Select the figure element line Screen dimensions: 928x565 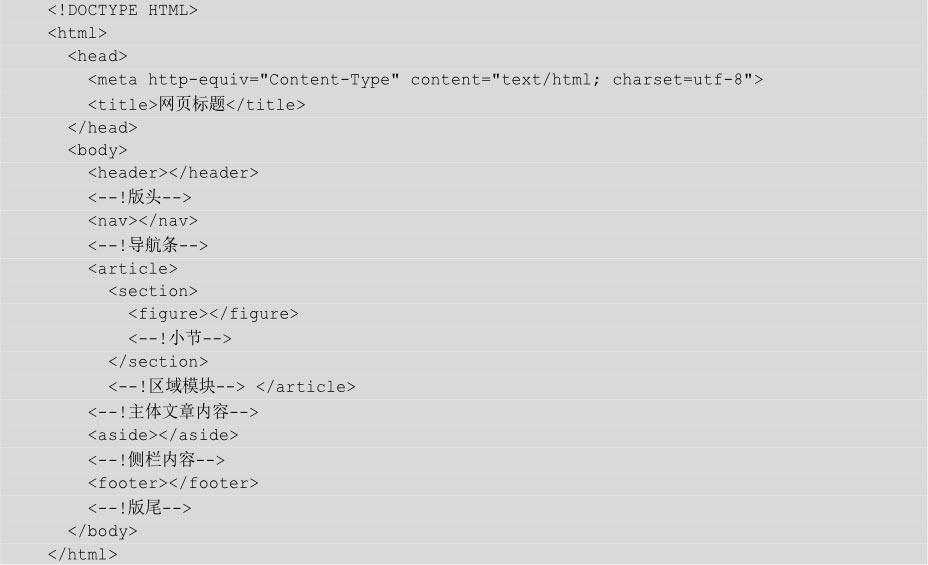[x=213, y=314]
